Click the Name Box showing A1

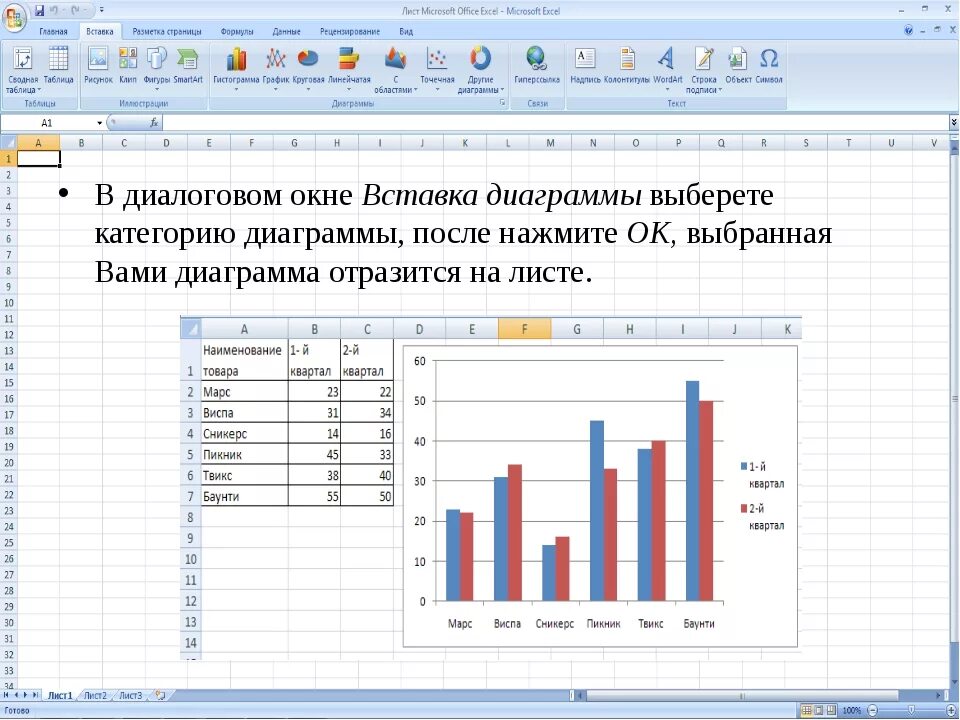[x=47, y=123]
